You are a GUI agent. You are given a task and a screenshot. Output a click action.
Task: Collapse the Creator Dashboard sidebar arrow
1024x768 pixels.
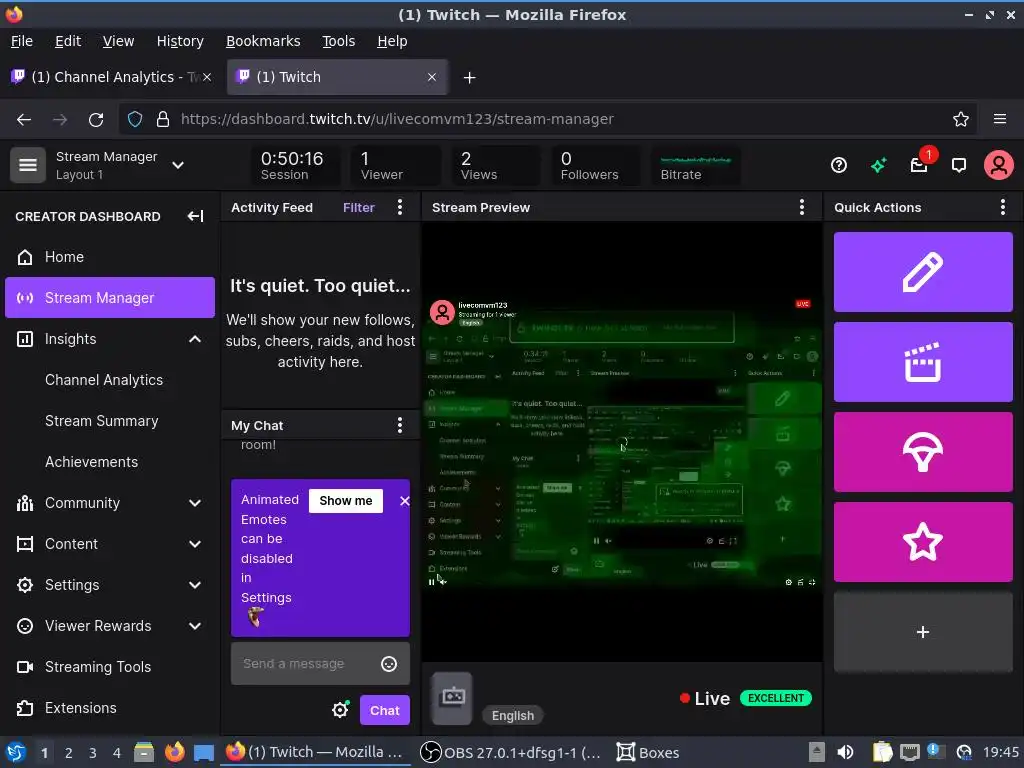(x=195, y=216)
